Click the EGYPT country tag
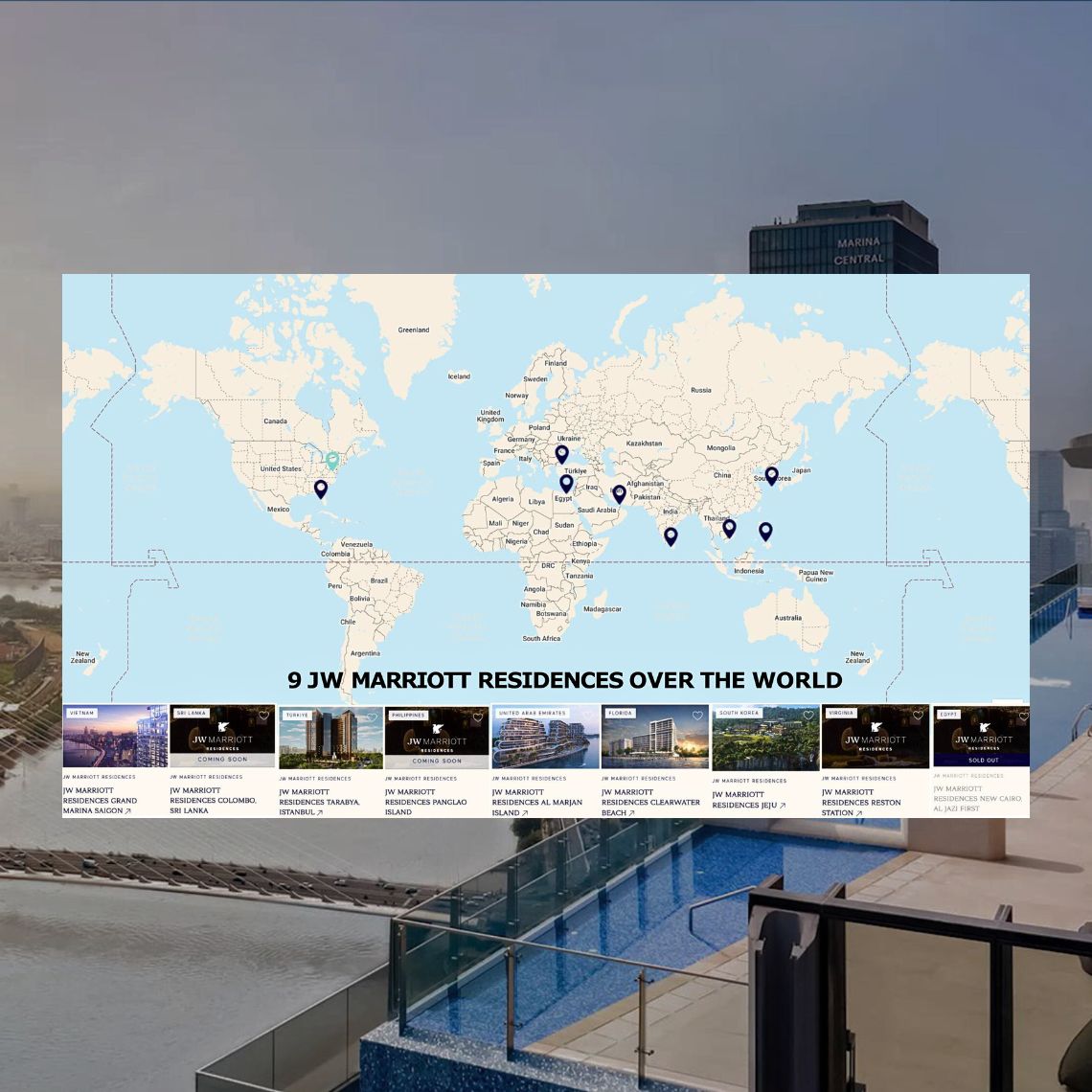 pyautogui.click(x=948, y=715)
